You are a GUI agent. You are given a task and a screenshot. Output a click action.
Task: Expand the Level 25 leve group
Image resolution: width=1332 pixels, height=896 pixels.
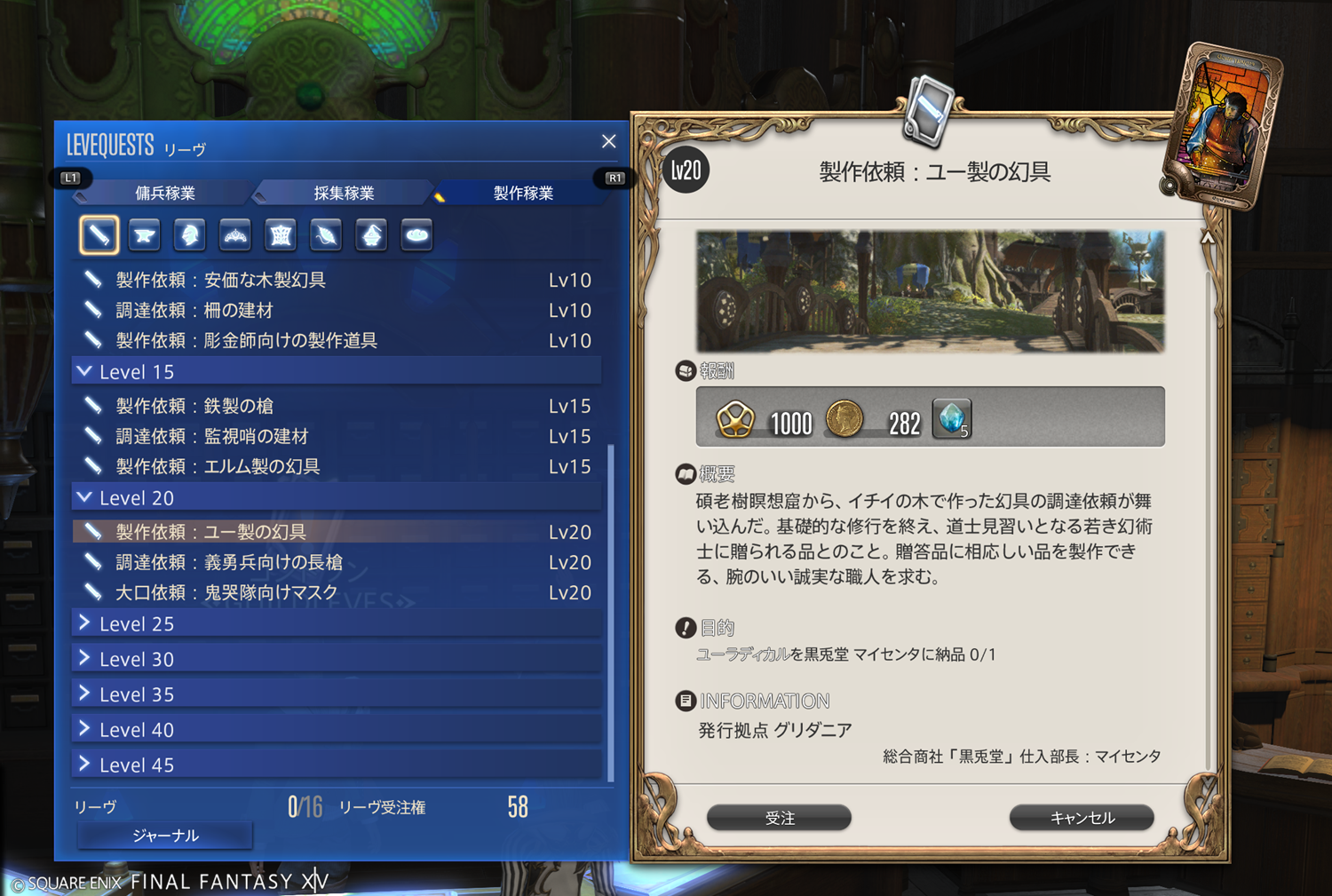coord(337,623)
